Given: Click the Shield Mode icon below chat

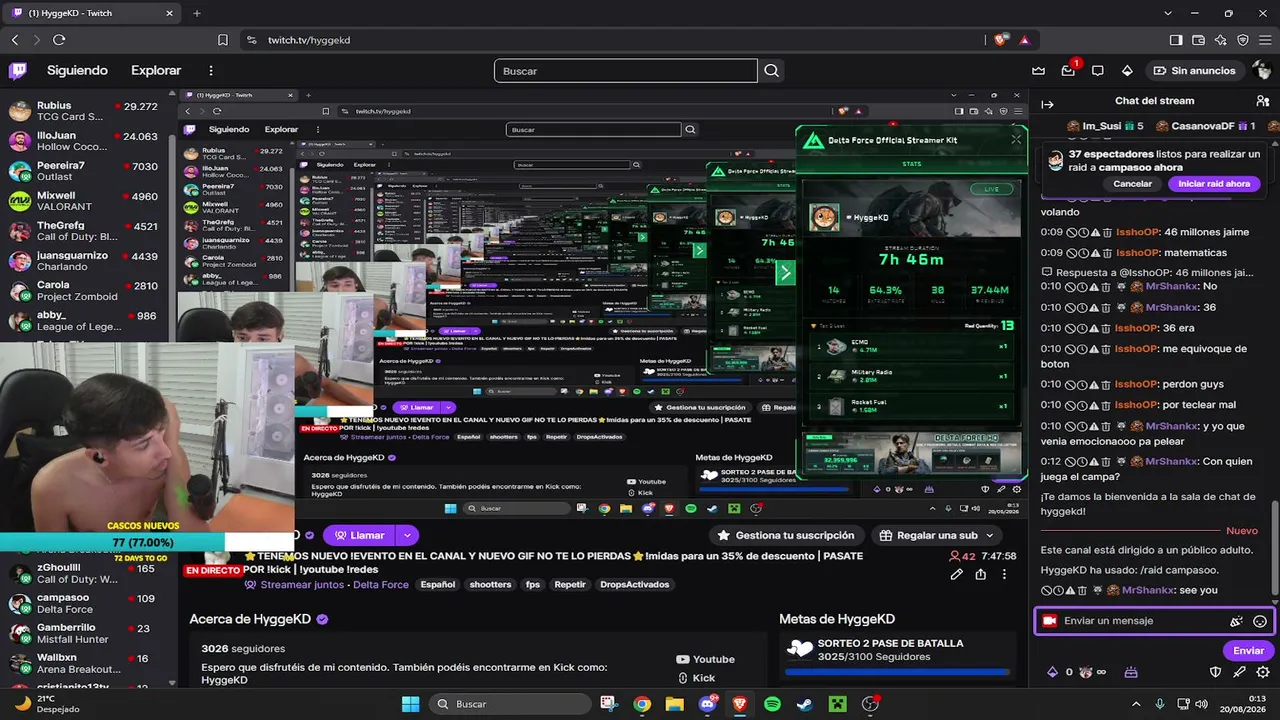Looking at the screenshot, I should click(1216, 672).
